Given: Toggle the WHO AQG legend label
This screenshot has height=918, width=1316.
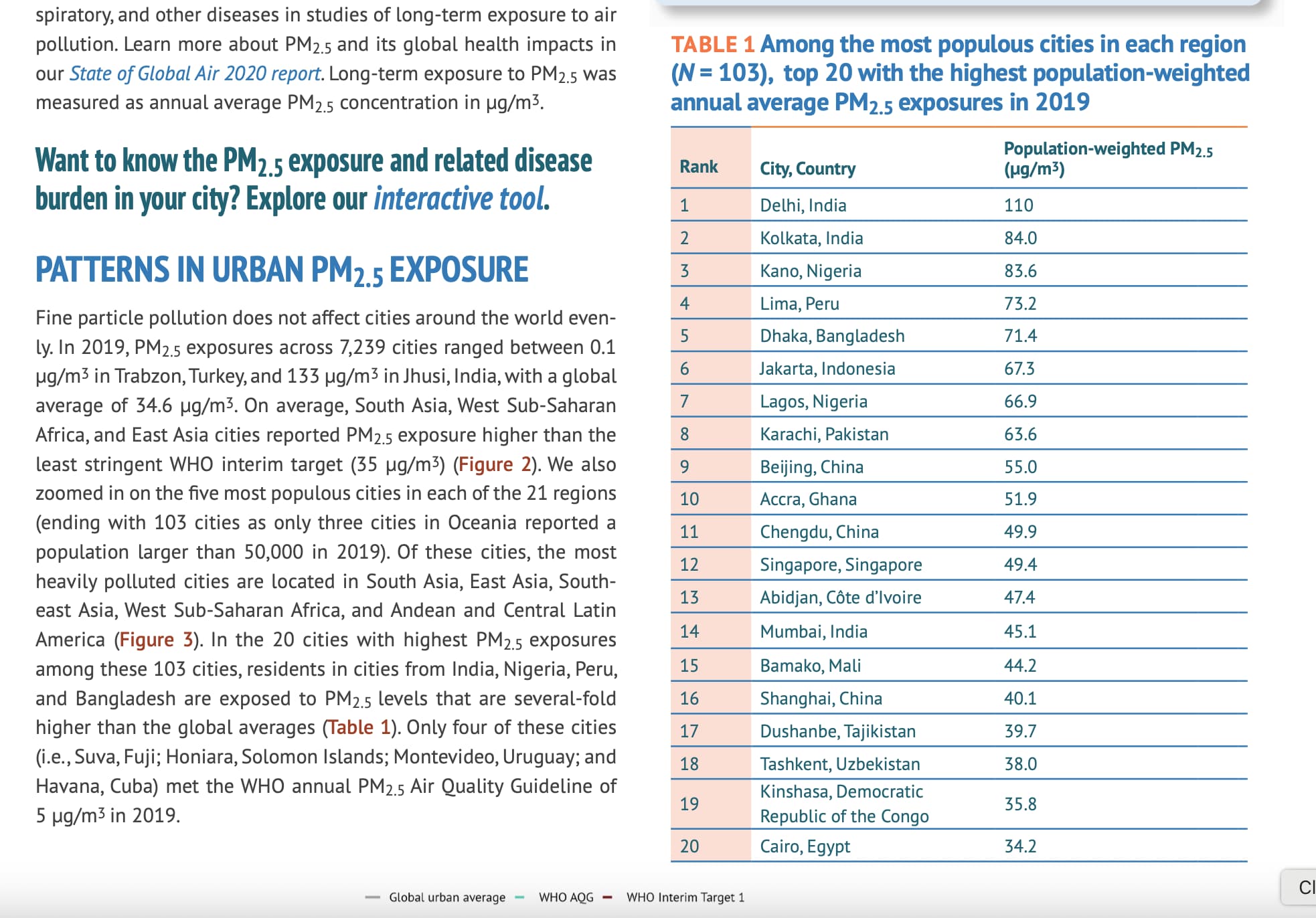Looking at the screenshot, I should [x=566, y=897].
